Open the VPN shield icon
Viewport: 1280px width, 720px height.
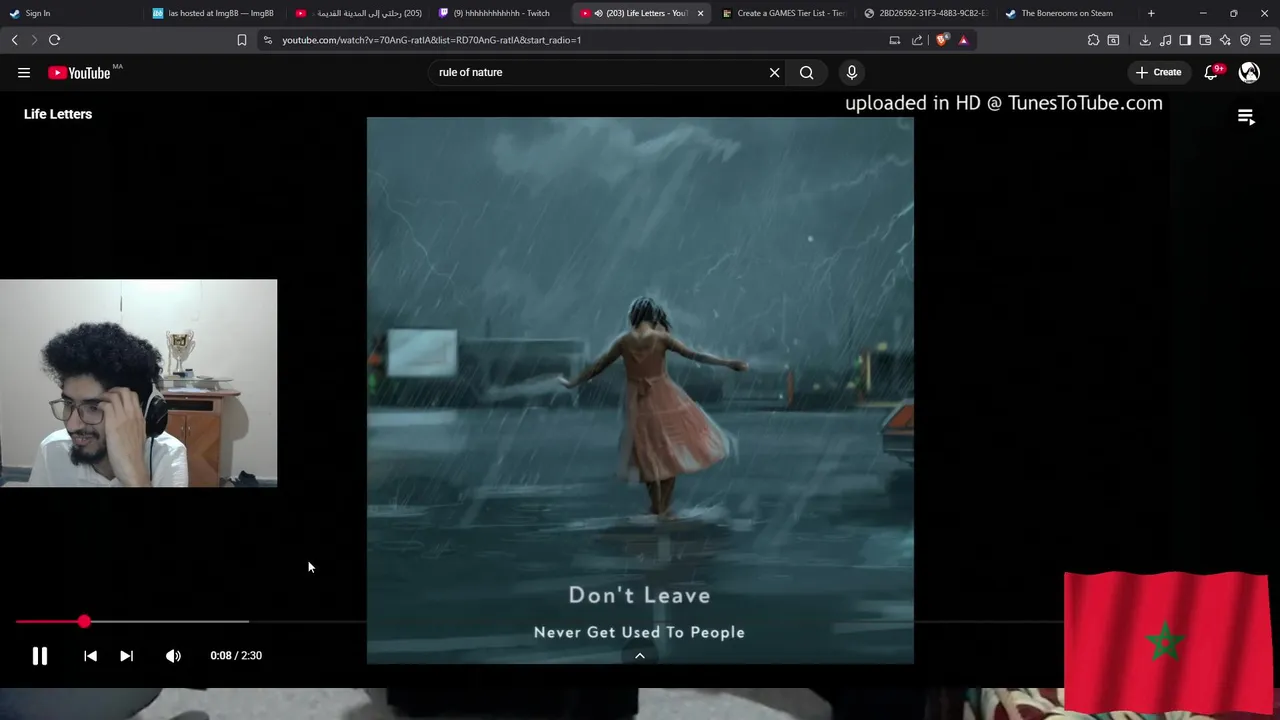[x=1245, y=40]
